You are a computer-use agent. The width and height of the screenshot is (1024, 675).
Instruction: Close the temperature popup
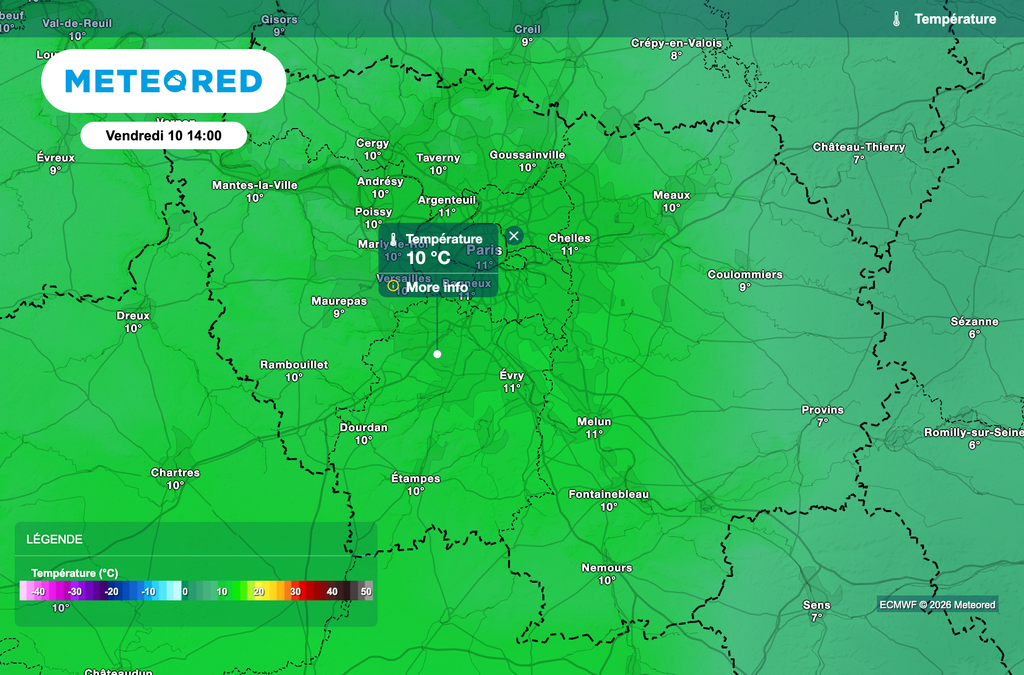click(x=514, y=236)
